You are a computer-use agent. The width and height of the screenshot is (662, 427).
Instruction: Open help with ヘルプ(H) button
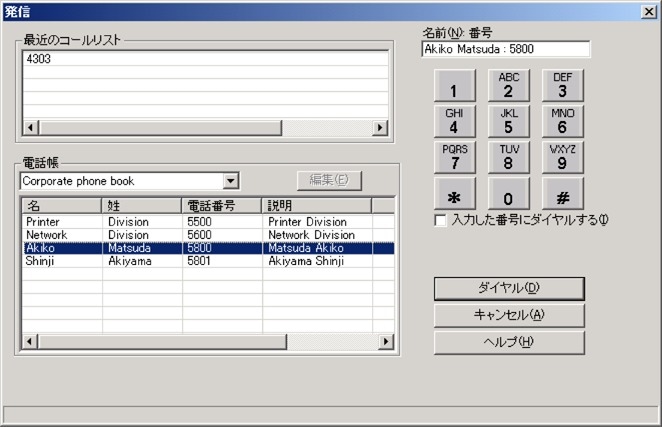(509, 342)
